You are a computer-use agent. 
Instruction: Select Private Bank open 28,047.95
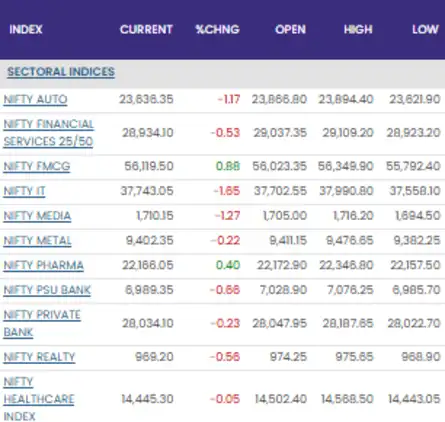pos(280,323)
